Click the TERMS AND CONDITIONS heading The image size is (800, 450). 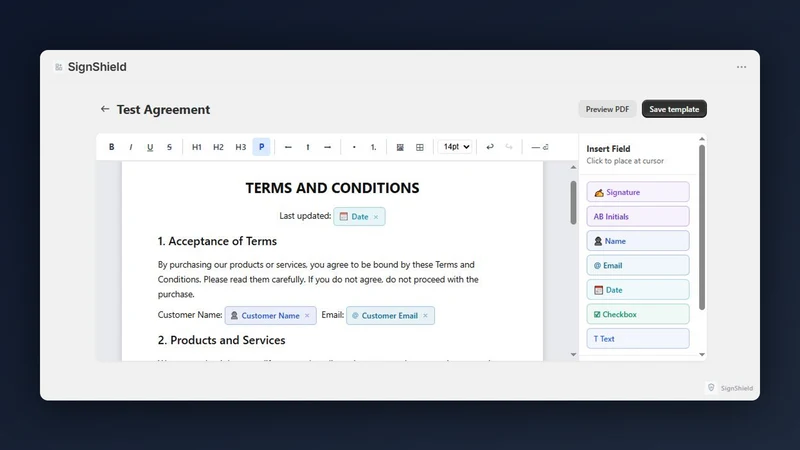pos(332,188)
